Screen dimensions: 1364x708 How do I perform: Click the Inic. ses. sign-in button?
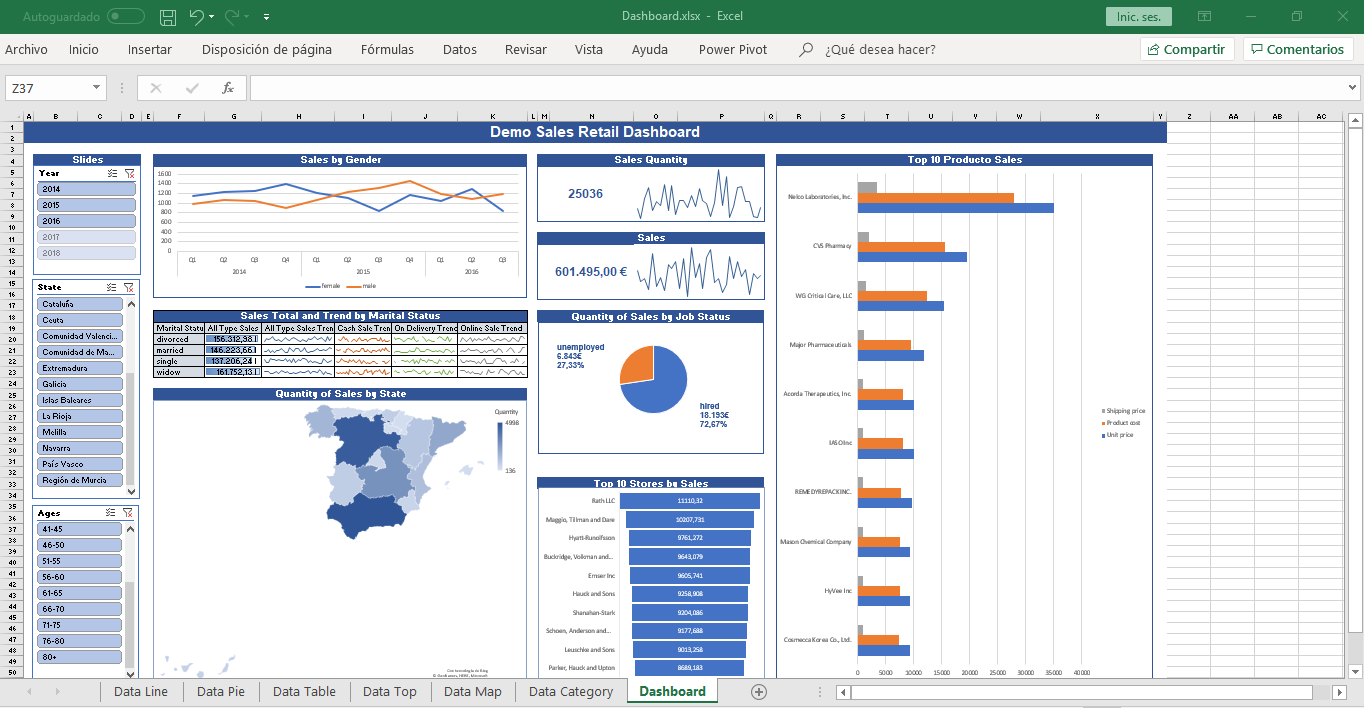pyautogui.click(x=1138, y=17)
